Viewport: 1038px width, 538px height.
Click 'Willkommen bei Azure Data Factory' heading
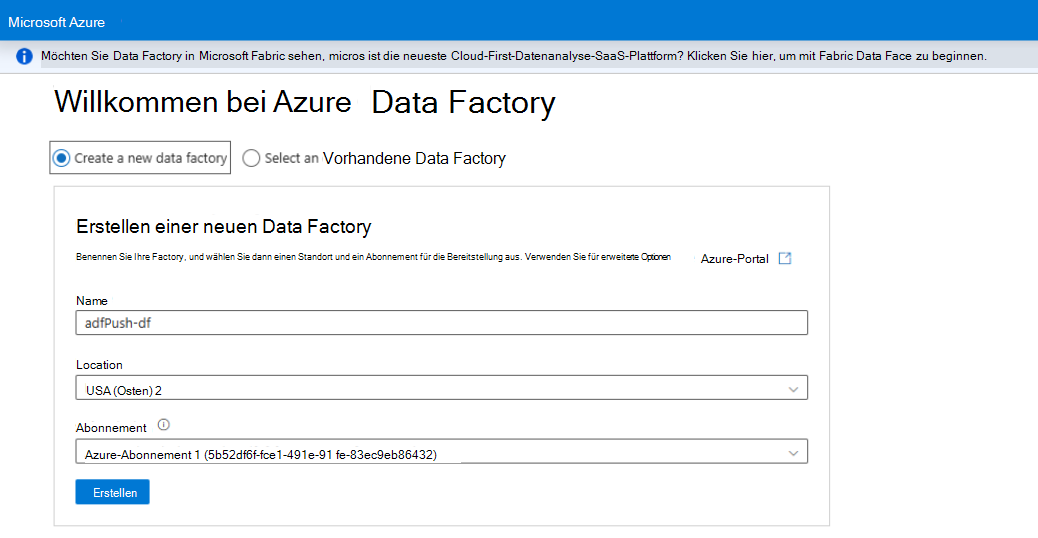click(x=305, y=103)
